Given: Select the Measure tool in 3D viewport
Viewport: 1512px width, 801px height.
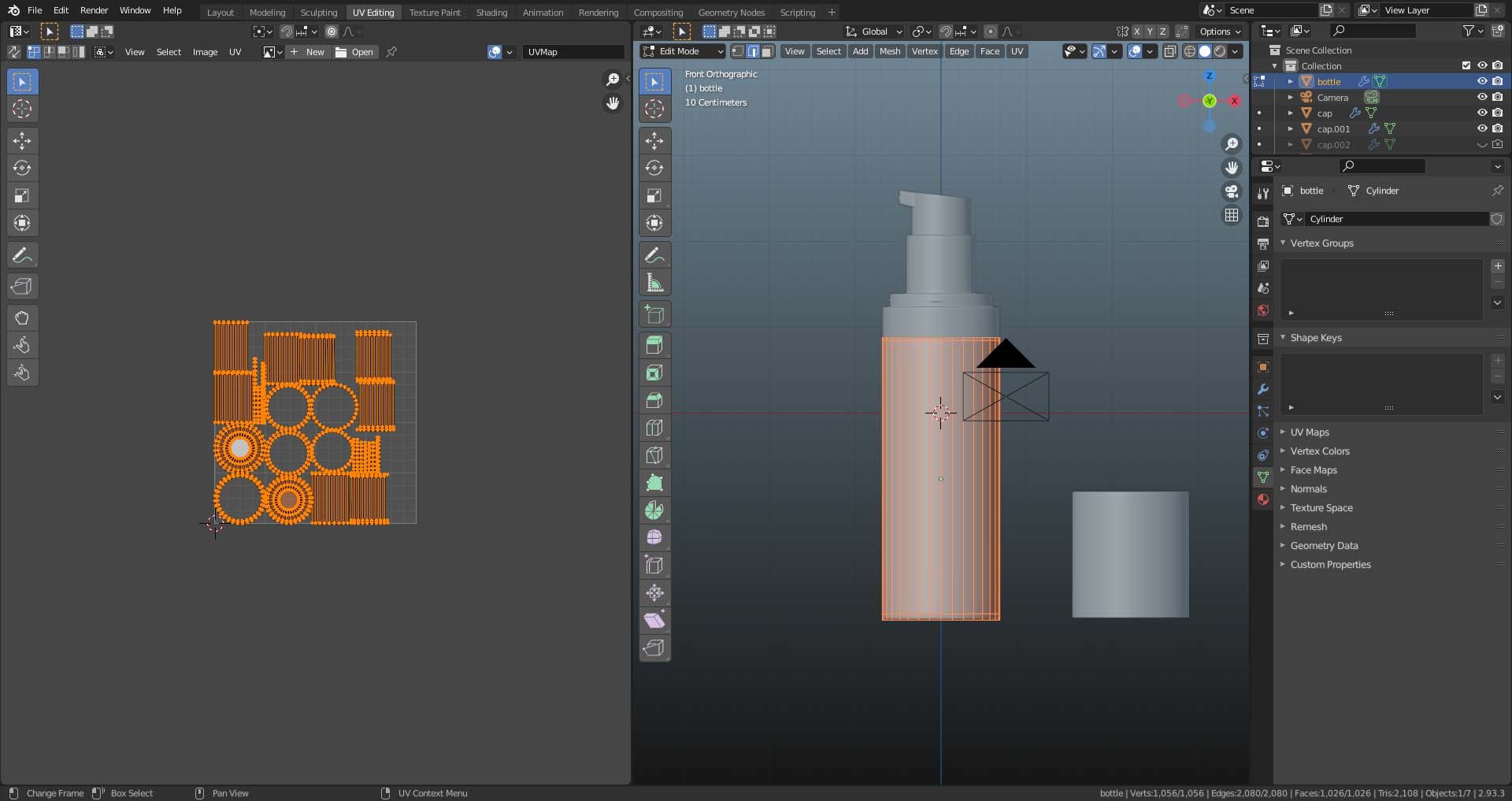Looking at the screenshot, I should (x=654, y=283).
